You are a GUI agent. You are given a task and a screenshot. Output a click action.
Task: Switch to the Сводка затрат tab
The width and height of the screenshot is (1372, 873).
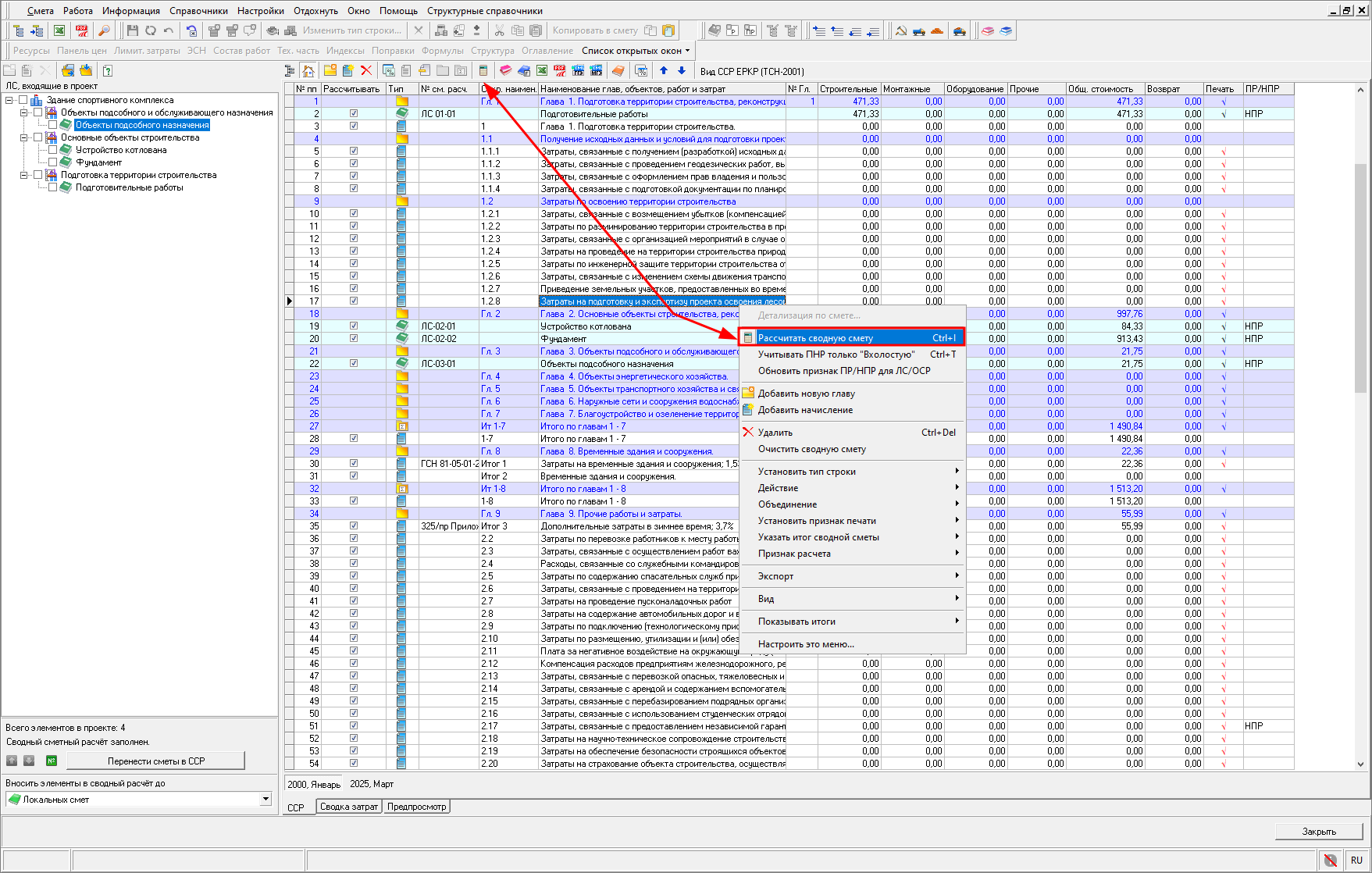(x=348, y=807)
